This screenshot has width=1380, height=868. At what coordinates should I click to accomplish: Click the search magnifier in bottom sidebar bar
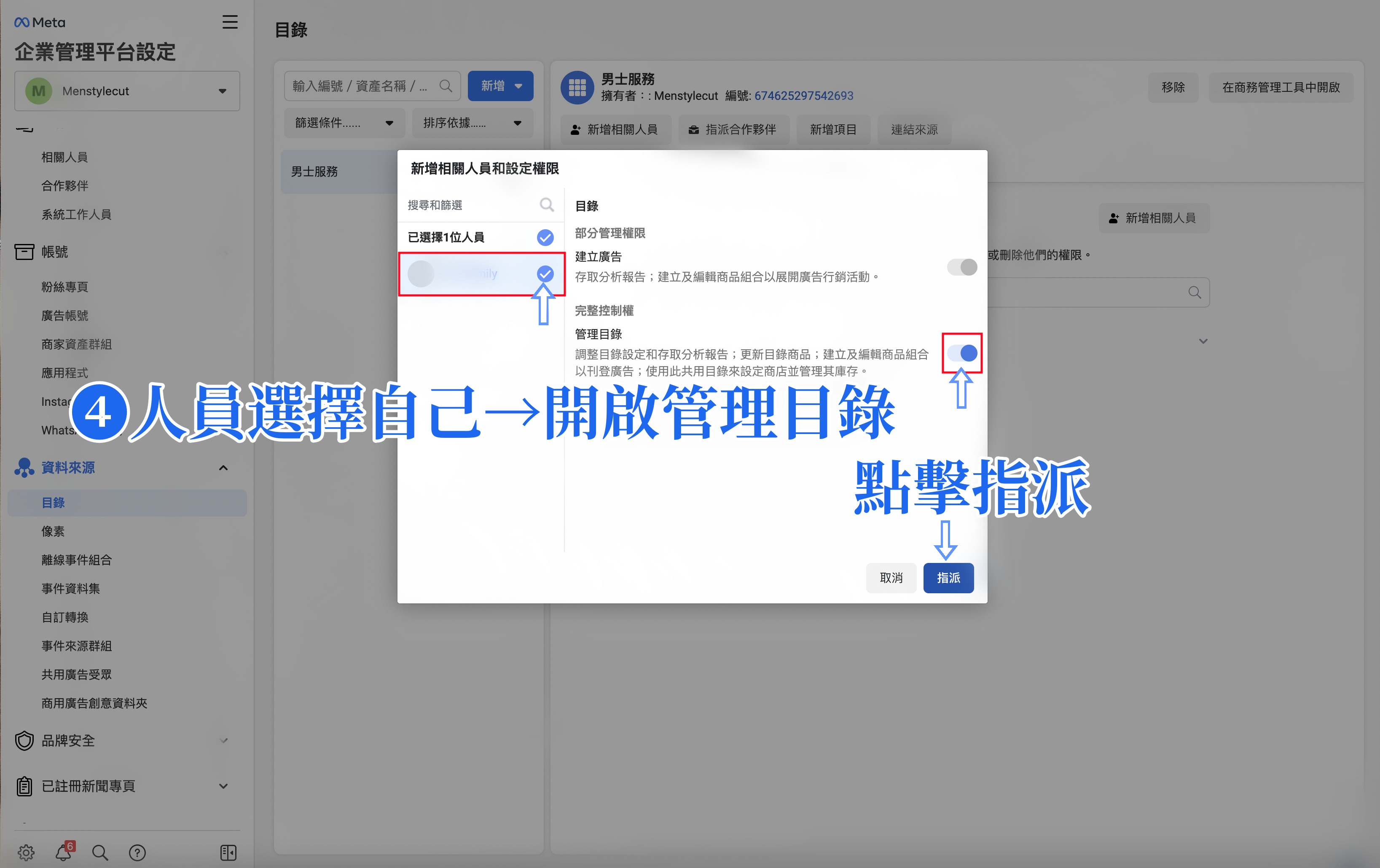[x=100, y=852]
